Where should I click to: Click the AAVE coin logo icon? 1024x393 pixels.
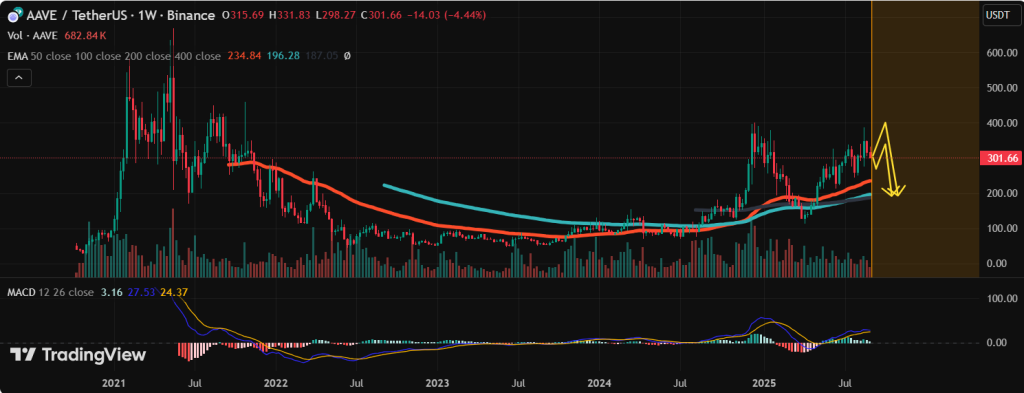pos(14,15)
